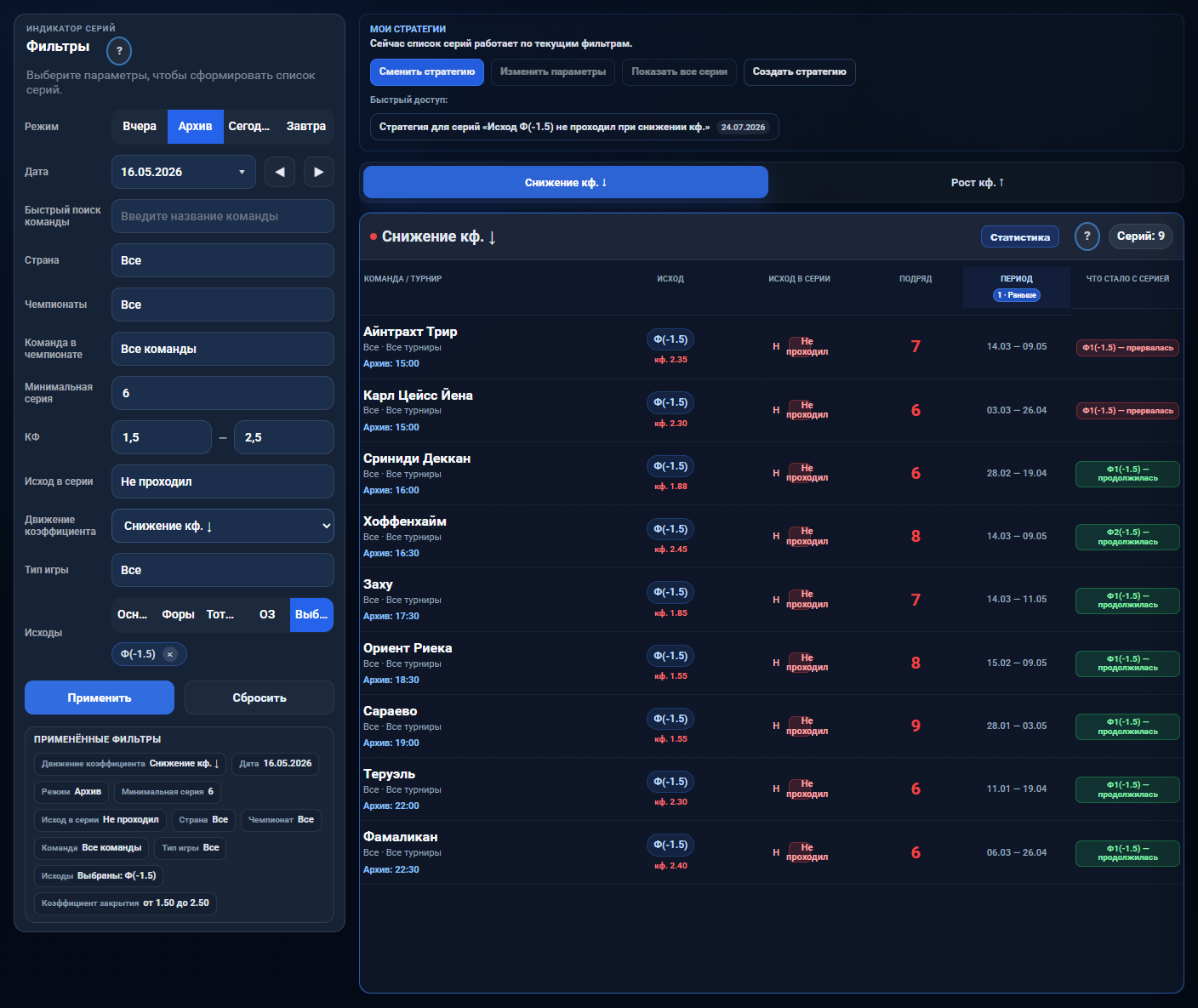Image resolution: width=1198 pixels, height=1008 pixels.
Task: Open the Страна selector
Action: pos(223,260)
